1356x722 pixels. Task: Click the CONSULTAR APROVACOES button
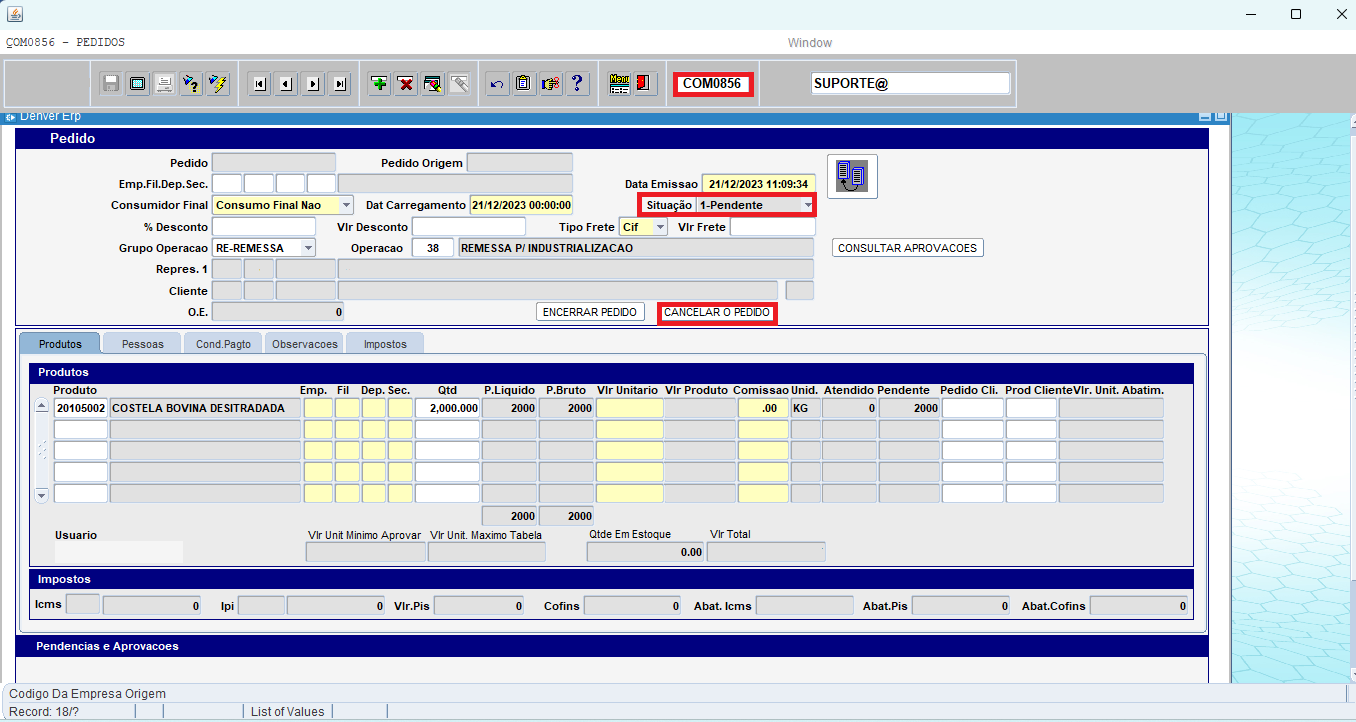tap(908, 247)
